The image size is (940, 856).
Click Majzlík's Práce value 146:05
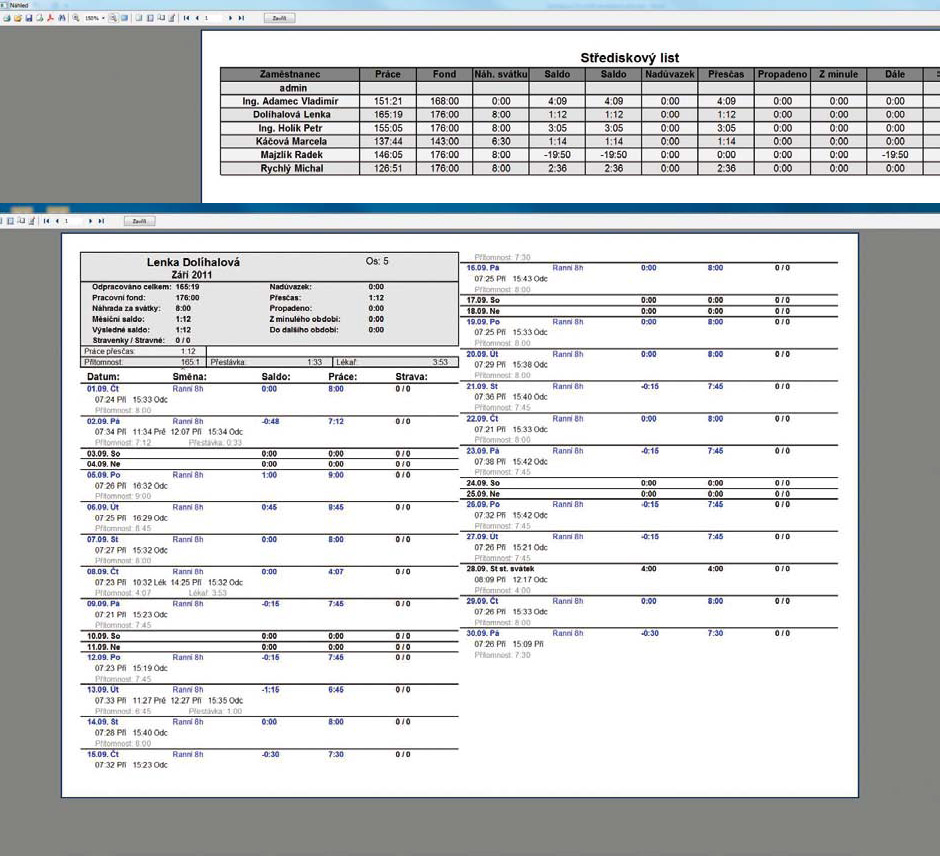[388, 155]
